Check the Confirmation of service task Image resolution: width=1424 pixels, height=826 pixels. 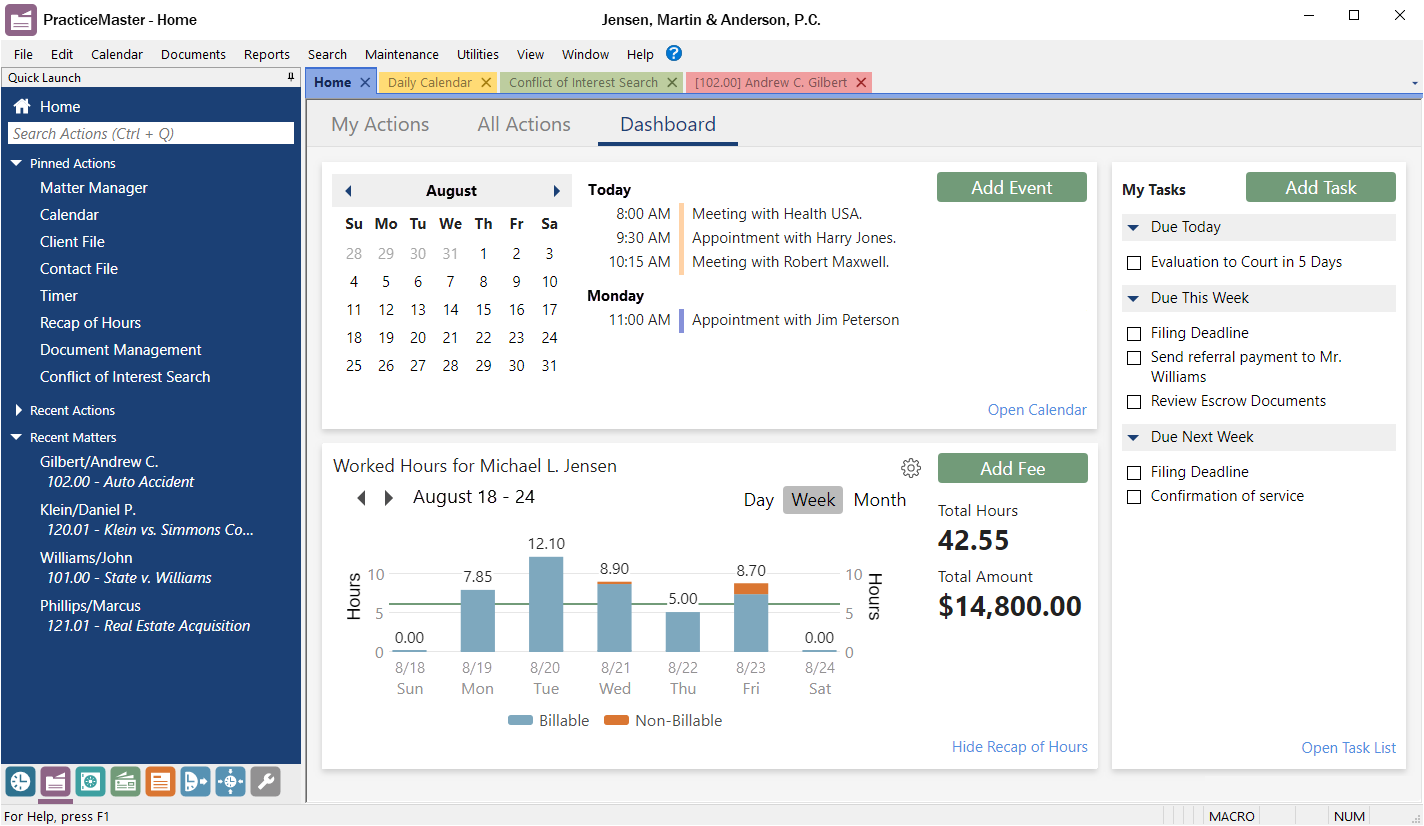(x=1134, y=497)
